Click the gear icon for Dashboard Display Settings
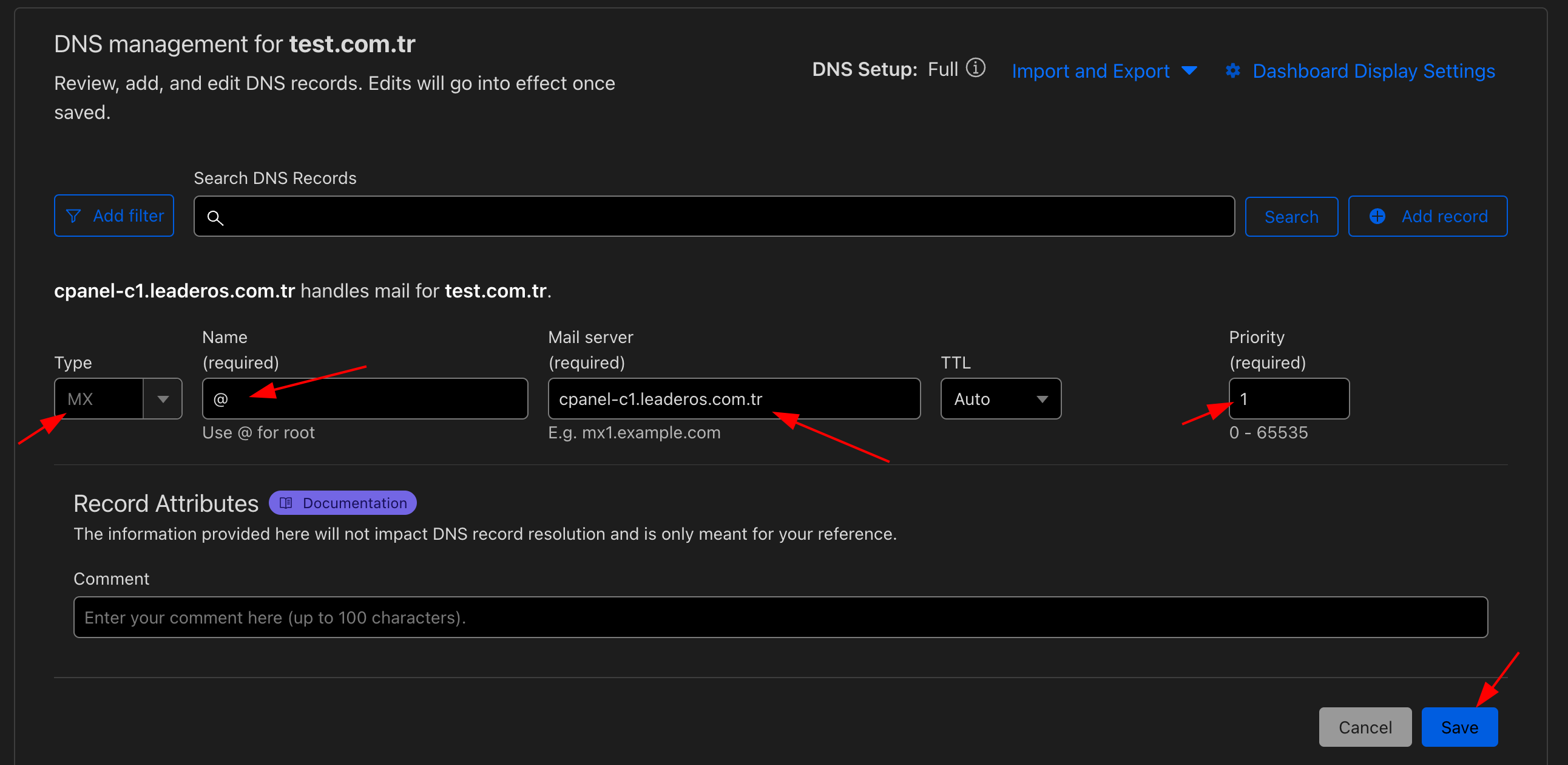This screenshot has width=1568, height=765. 1232,70
